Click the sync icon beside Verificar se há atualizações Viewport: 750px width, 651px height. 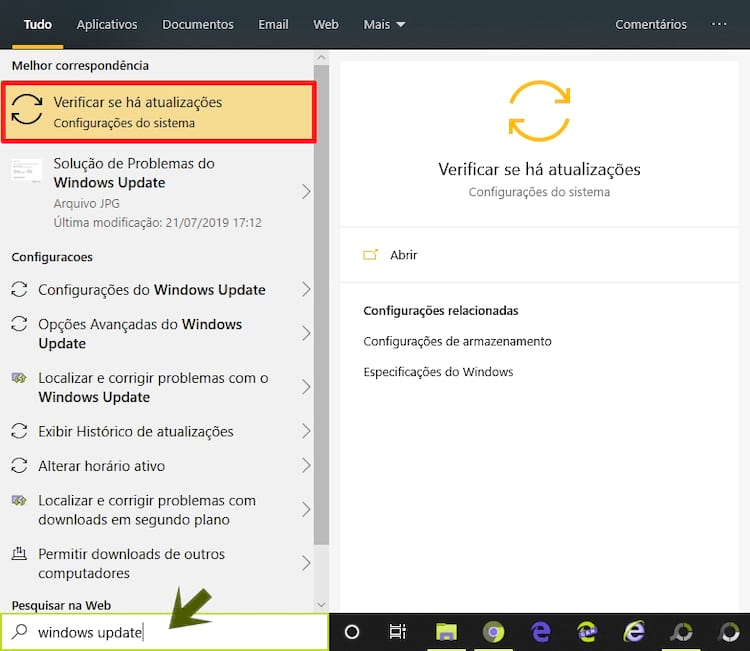click(27, 111)
